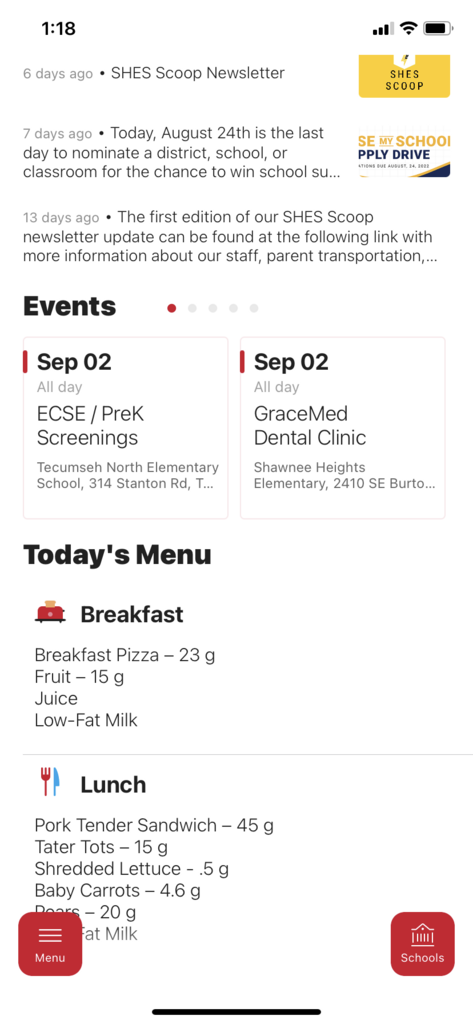Select the last Events page dot
Viewport: 473px width, 1024px height.
(x=253, y=308)
